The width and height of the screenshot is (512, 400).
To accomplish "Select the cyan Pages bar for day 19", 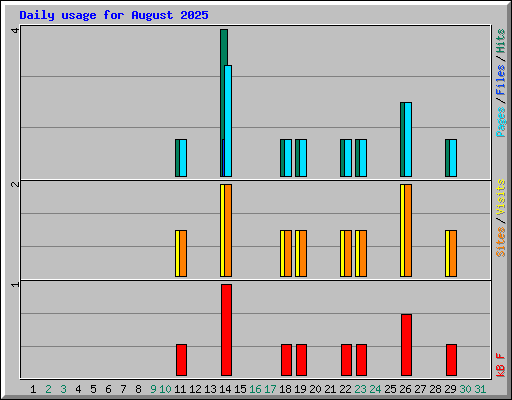I will pyautogui.click(x=303, y=158).
